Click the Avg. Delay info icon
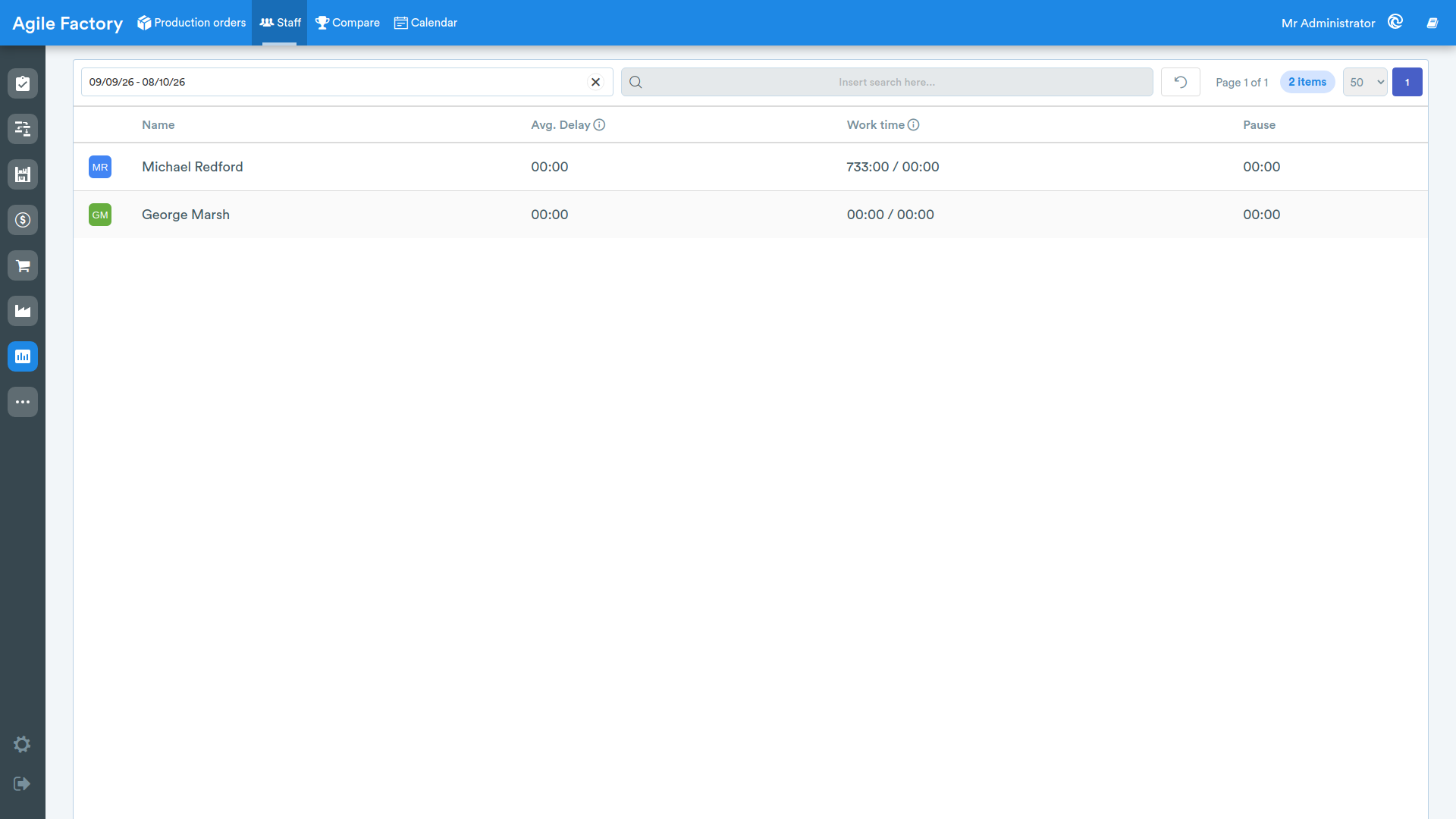The width and height of the screenshot is (1456, 819). tap(599, 125)
